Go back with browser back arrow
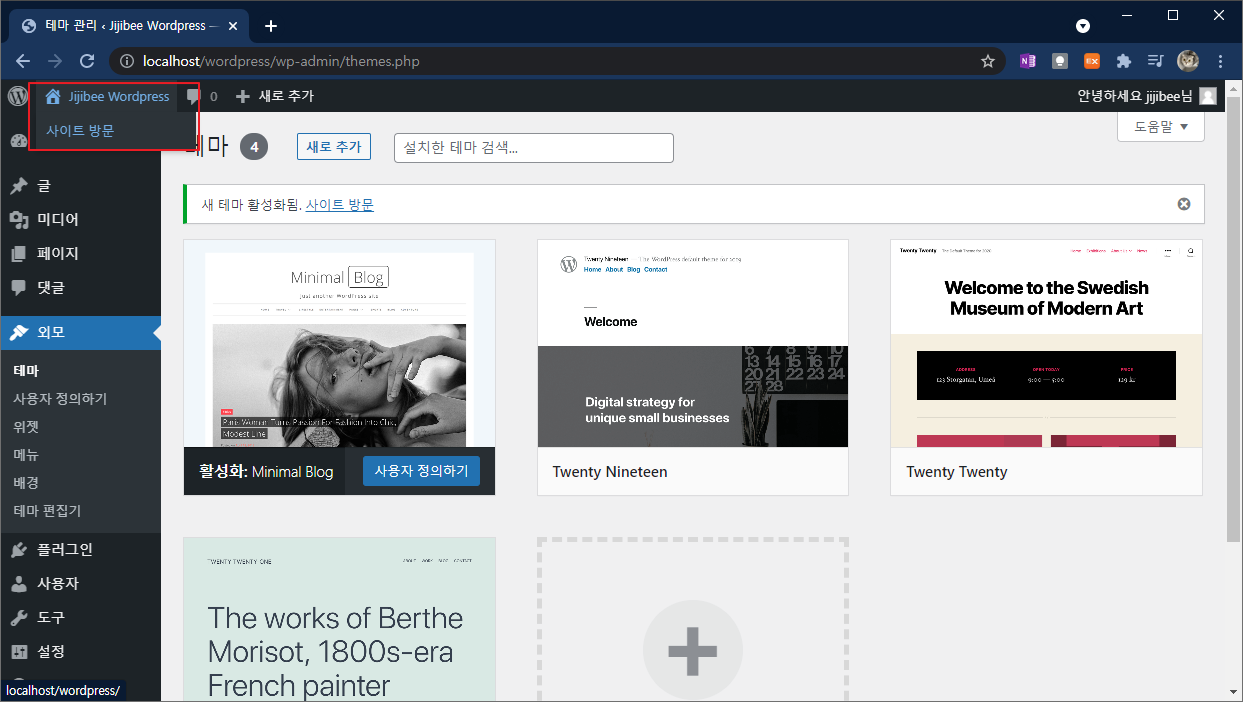 (x=23, y=61)
